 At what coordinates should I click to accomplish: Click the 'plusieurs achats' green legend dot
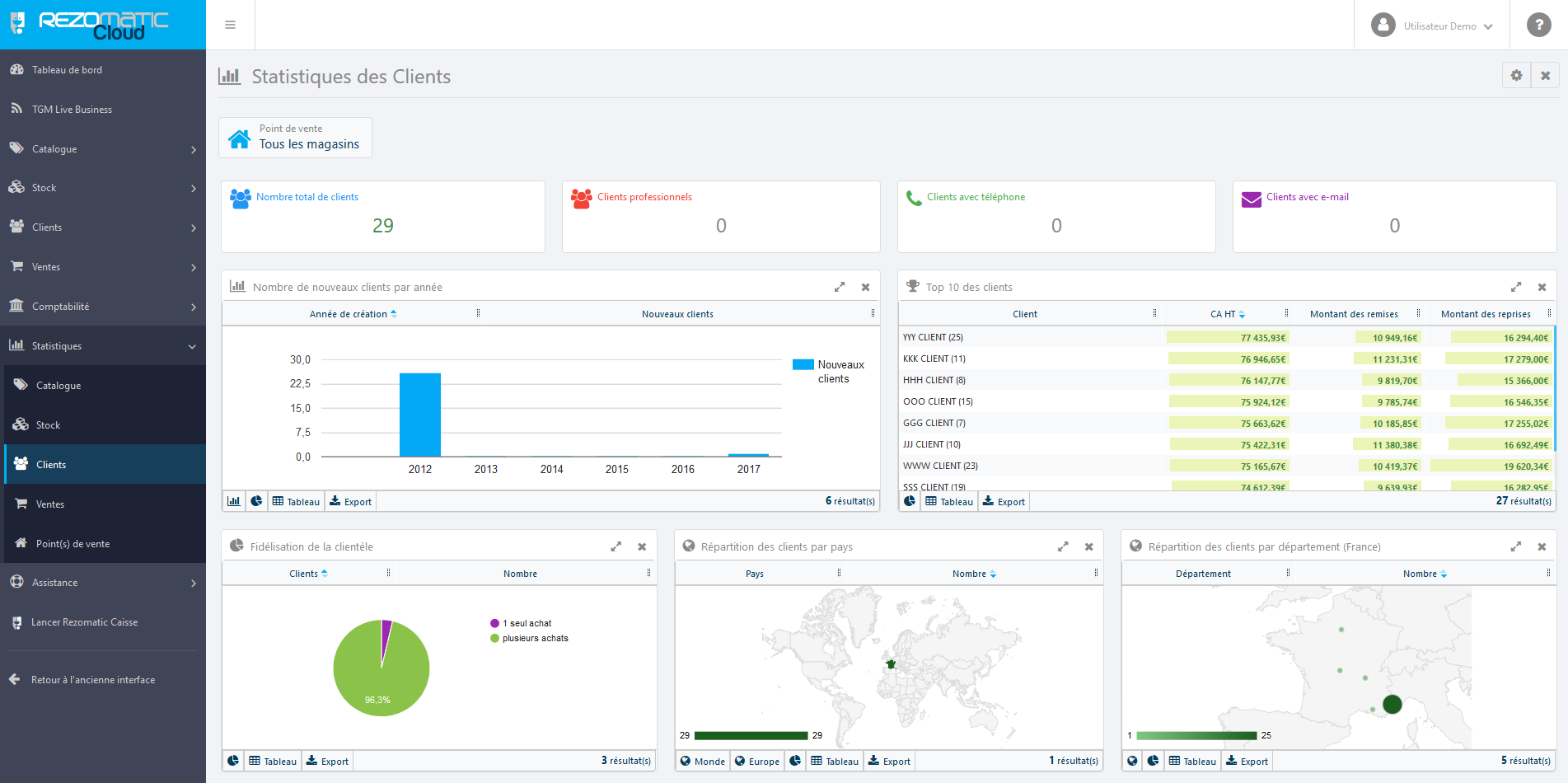pyautogui.click(x=494, y=638)
